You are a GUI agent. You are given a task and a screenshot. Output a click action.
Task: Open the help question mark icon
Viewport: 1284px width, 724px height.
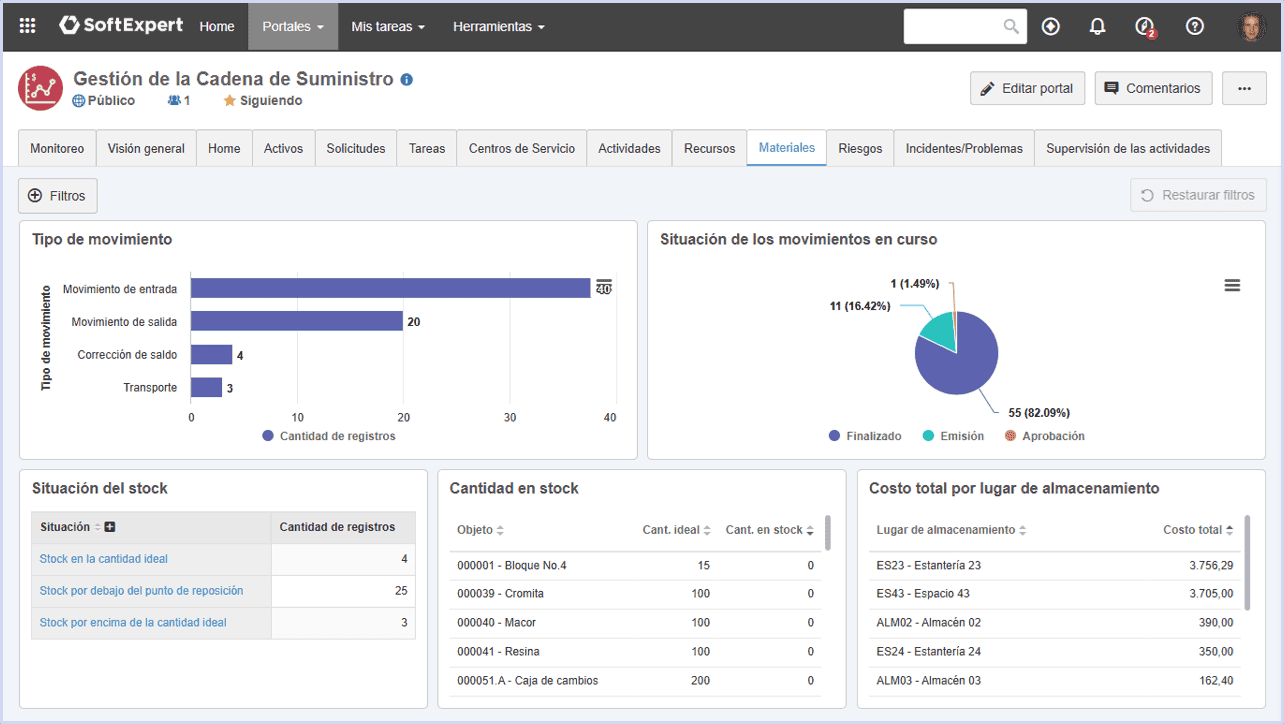point(1194,27)
